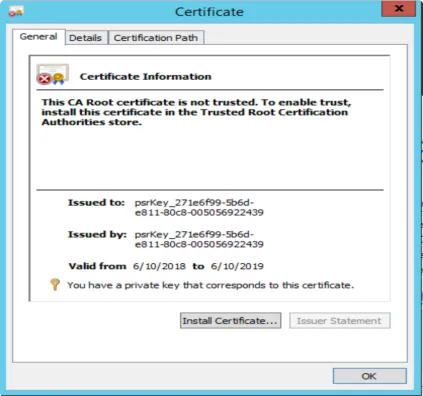Switch to the General tab

(x=38, y=37)
